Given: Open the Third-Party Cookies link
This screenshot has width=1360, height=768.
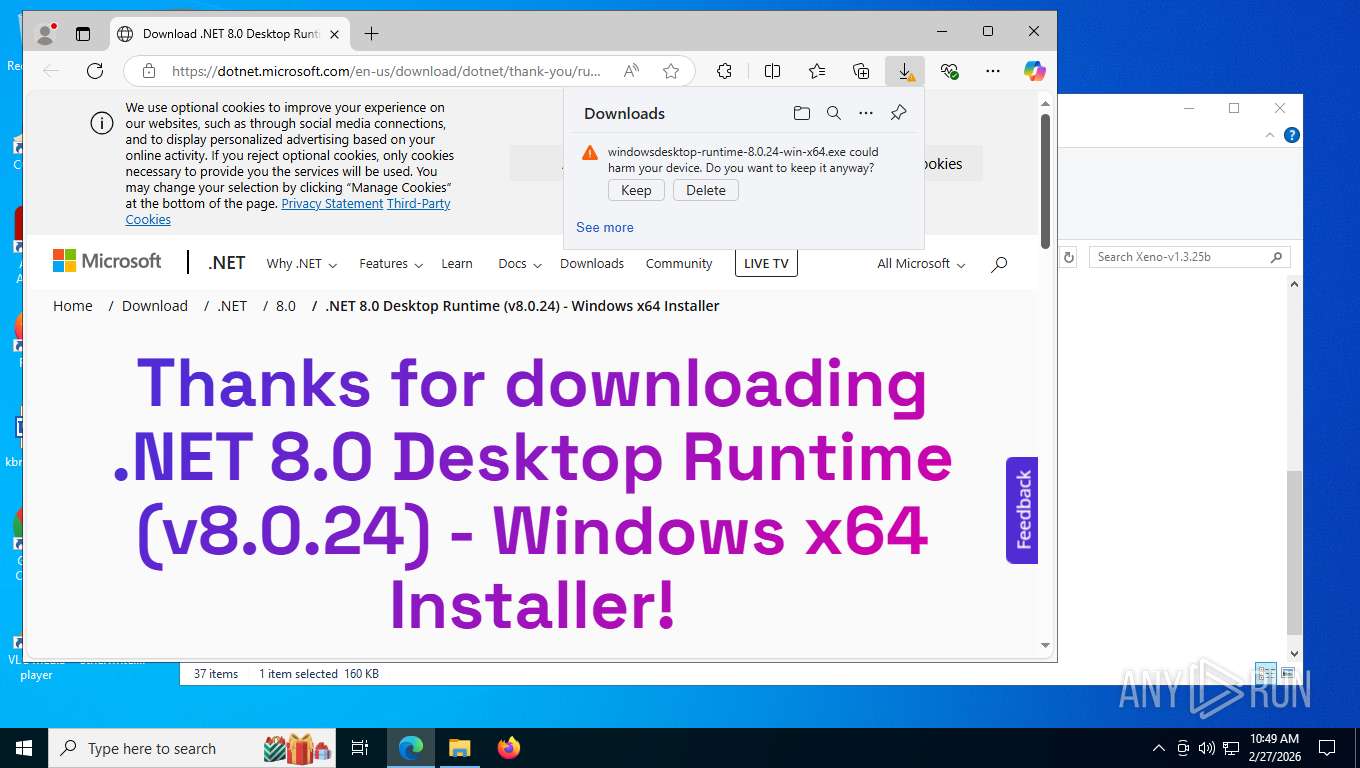Looking at the screenshot, I should pyautogui.click(x=288, y=211).
